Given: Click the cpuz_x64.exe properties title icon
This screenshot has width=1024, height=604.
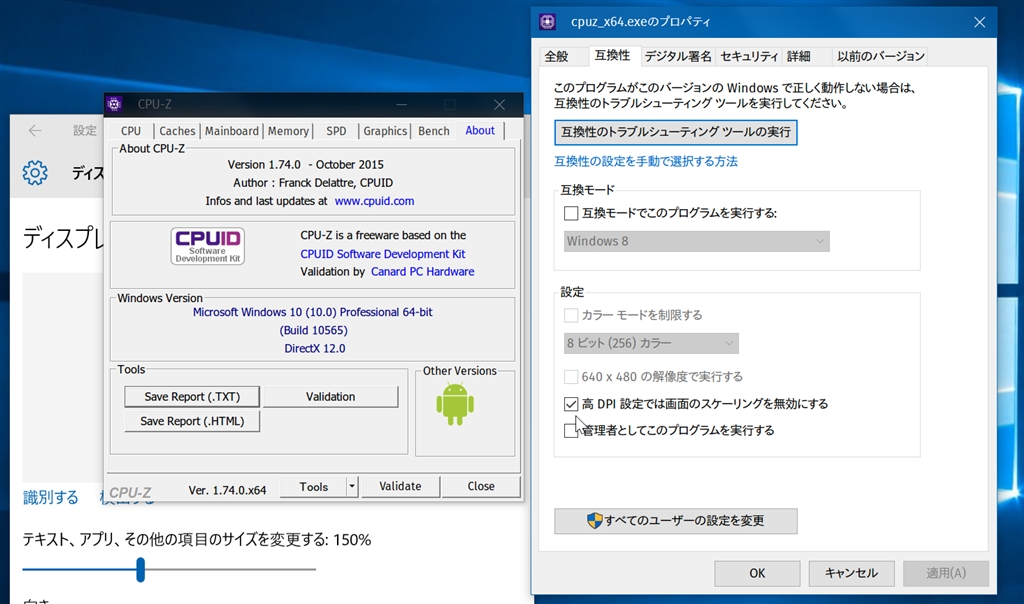Looking at the screenshot, I should click(x=547, y=22).
